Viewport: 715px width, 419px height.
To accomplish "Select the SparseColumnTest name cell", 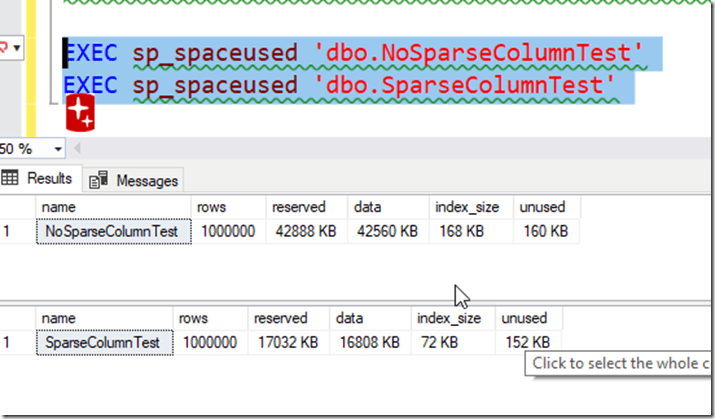I will point(104,342).
